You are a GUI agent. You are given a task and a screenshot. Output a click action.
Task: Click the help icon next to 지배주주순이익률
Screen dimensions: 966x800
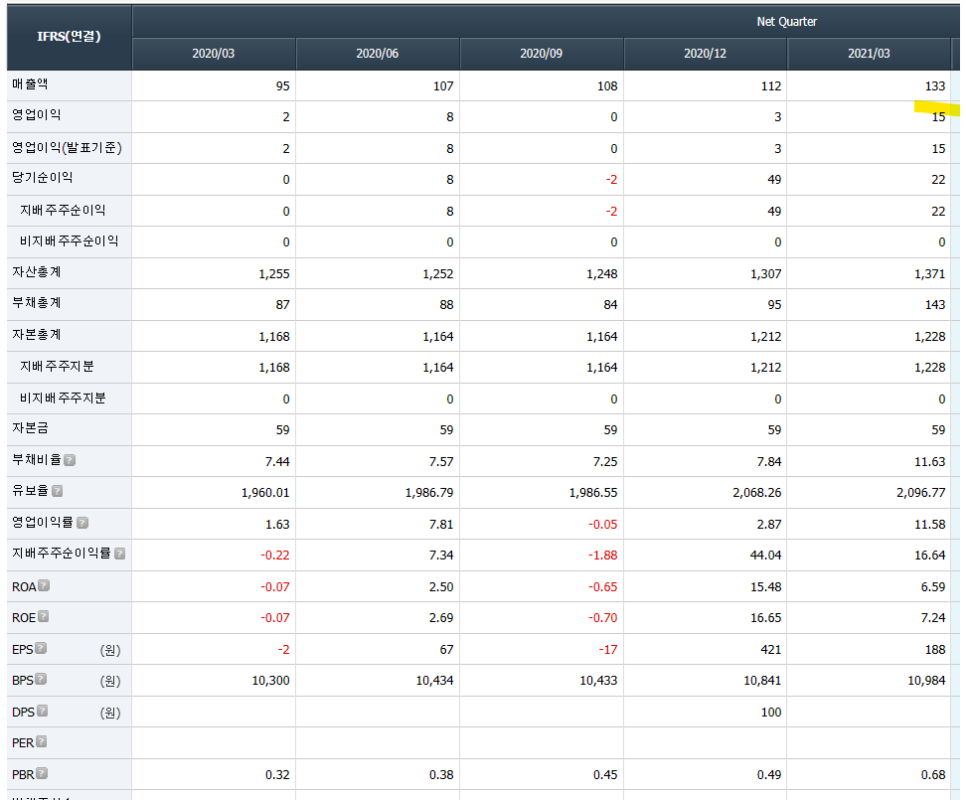point(120,554)
